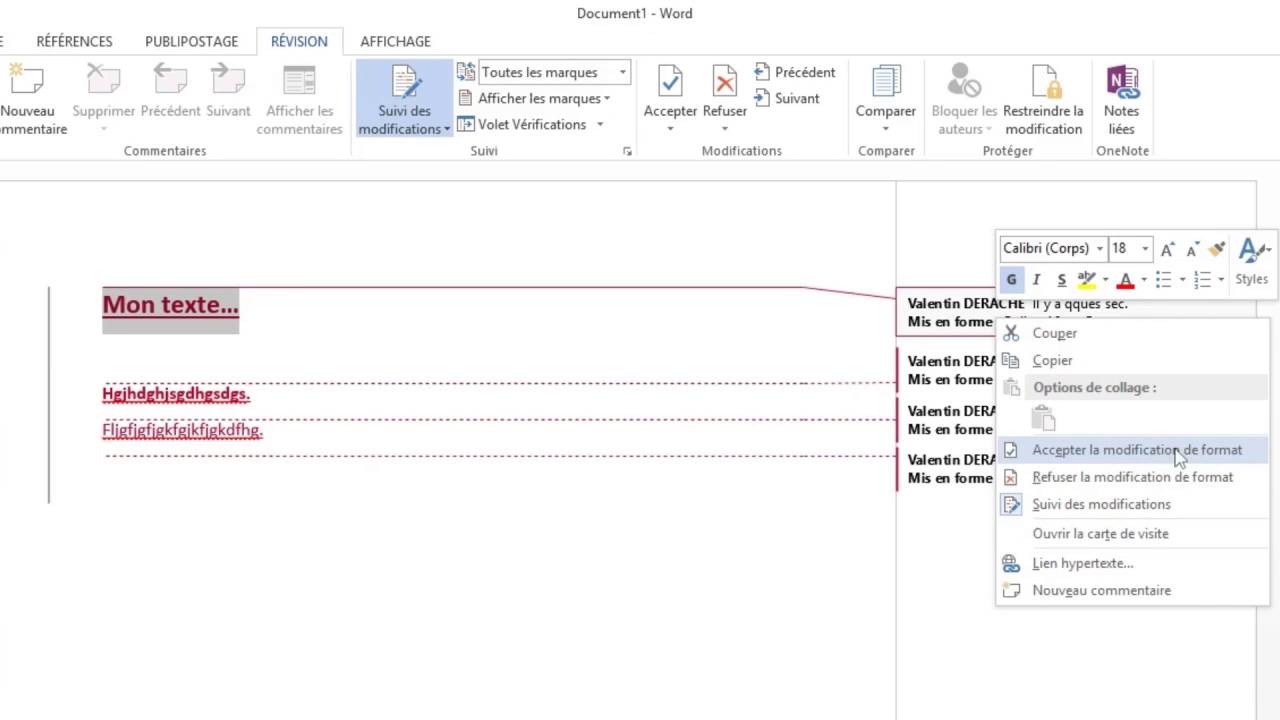Click the bullet list icon
The height and width of the screenshot is (720, 1280).
pyautogui.click(x=1163, y=279)
